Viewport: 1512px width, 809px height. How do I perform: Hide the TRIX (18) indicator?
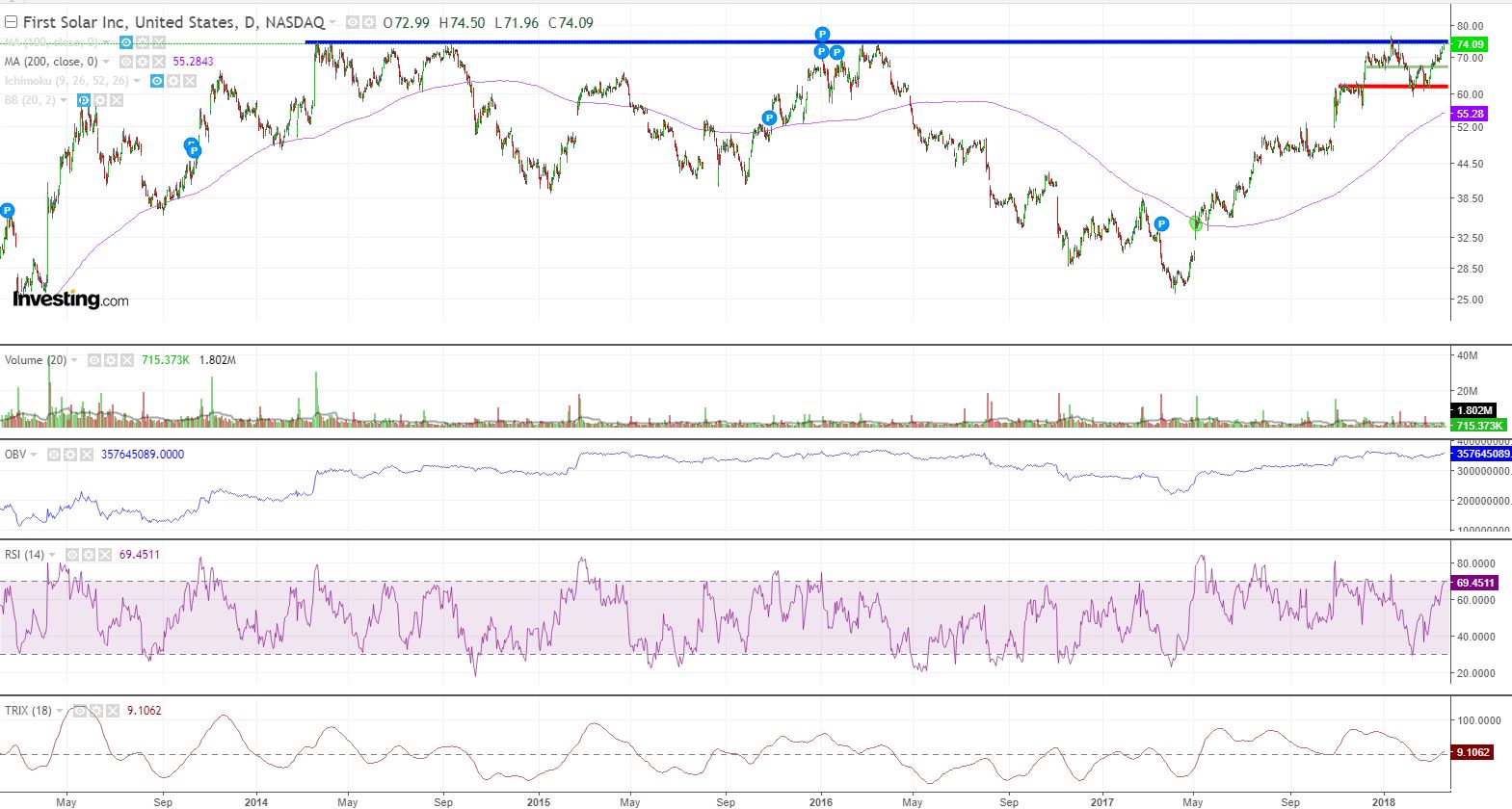80,711
